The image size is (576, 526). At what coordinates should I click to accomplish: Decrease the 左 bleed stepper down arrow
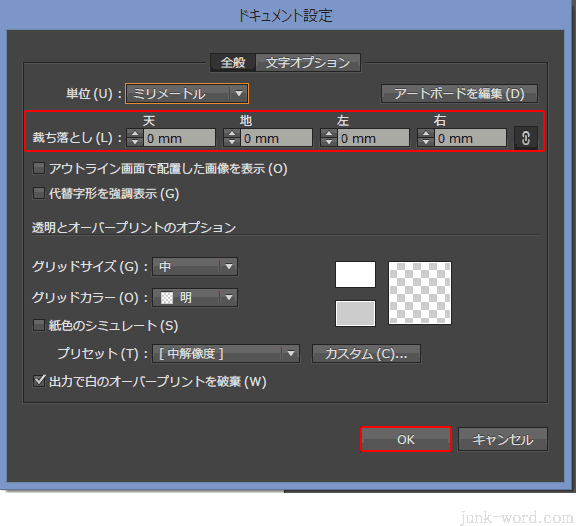pyautogui.click(x=329, y=143)
